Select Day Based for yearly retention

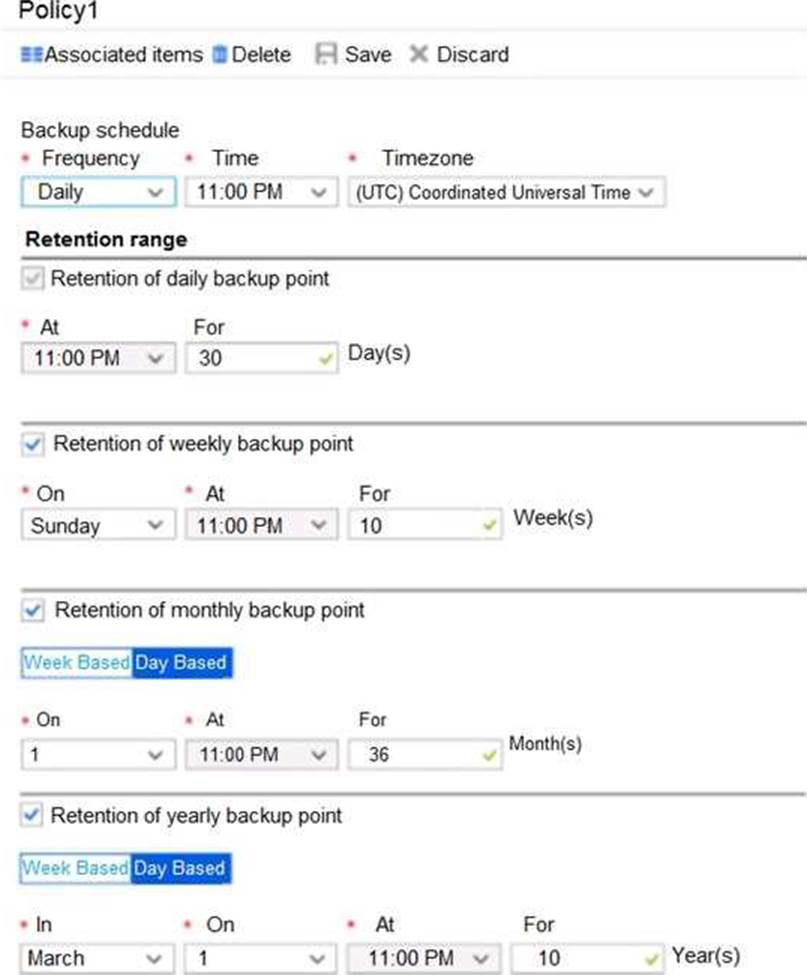pyautogui.click(x=180, y=868)
